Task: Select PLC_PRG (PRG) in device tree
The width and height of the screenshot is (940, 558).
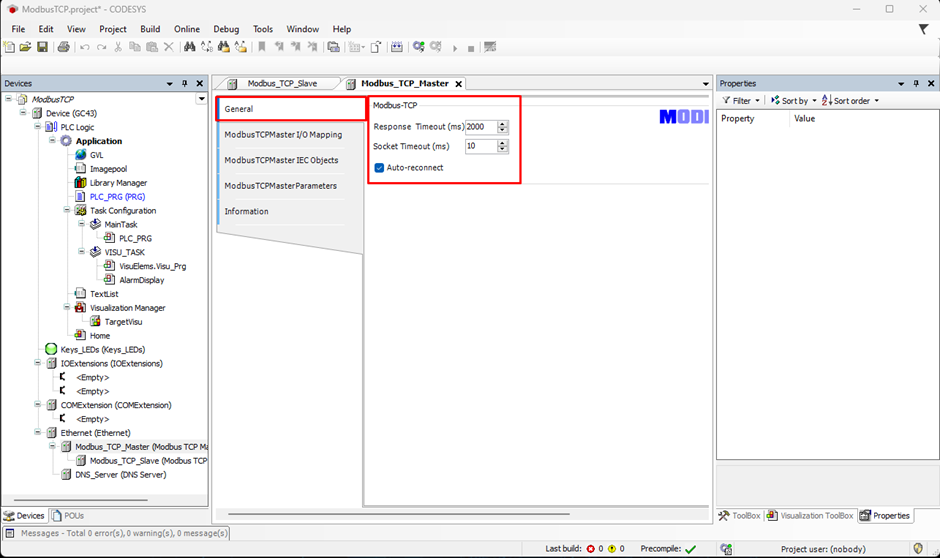Action: point(118,197)
